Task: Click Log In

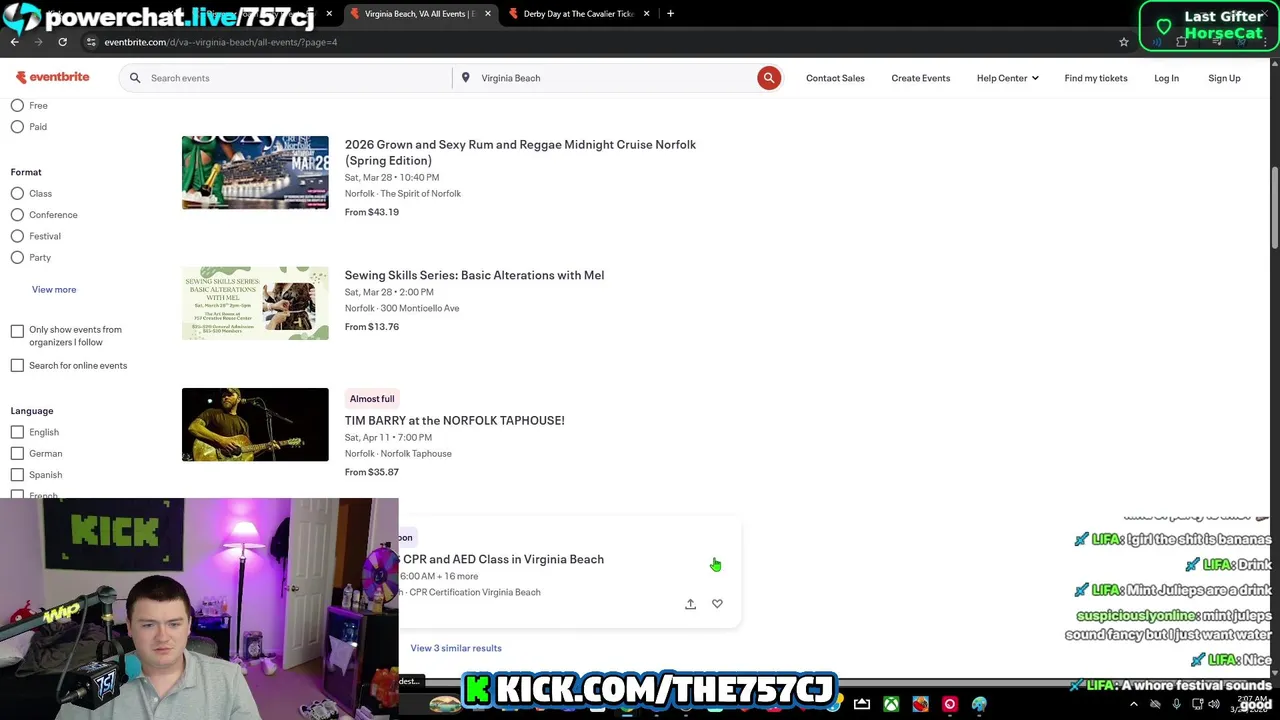Action: 1166,78
